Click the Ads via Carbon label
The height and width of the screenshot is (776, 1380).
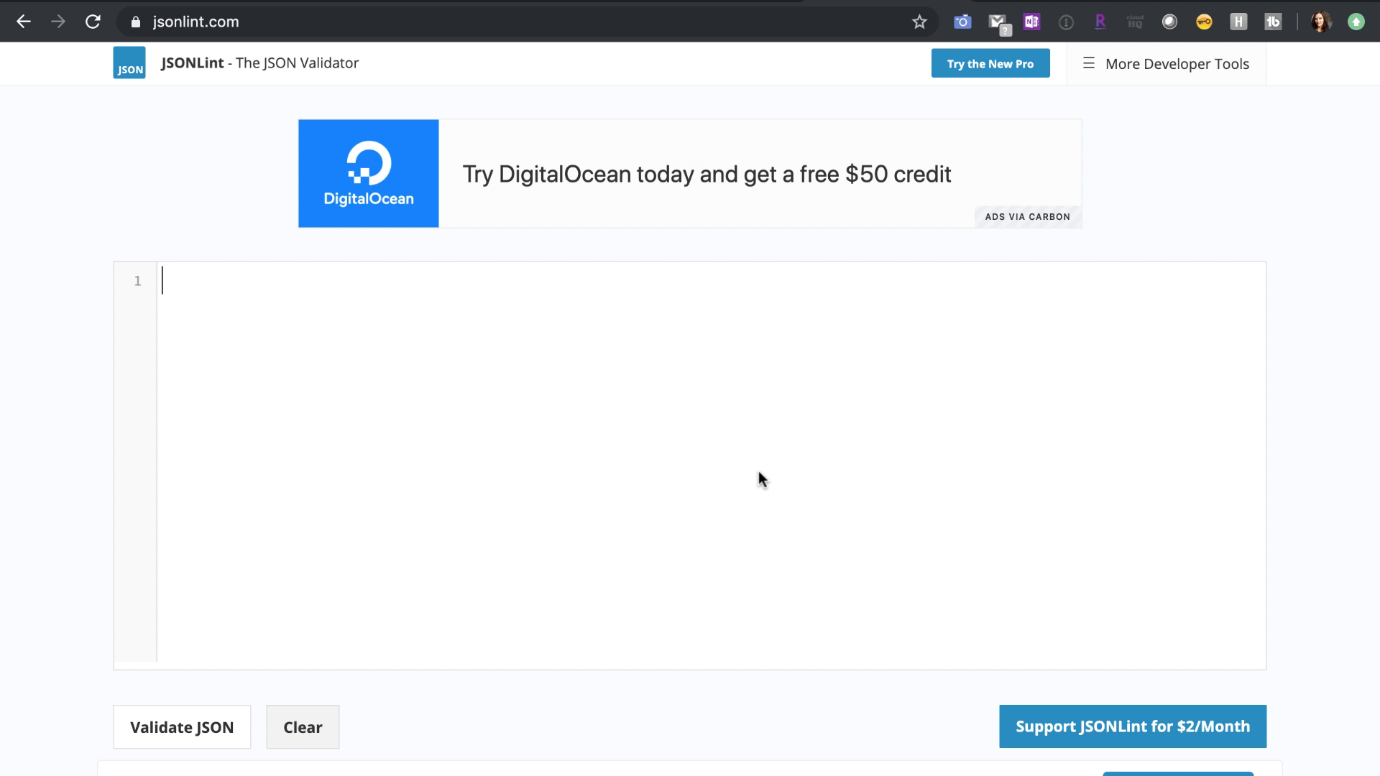[1027, 217]
